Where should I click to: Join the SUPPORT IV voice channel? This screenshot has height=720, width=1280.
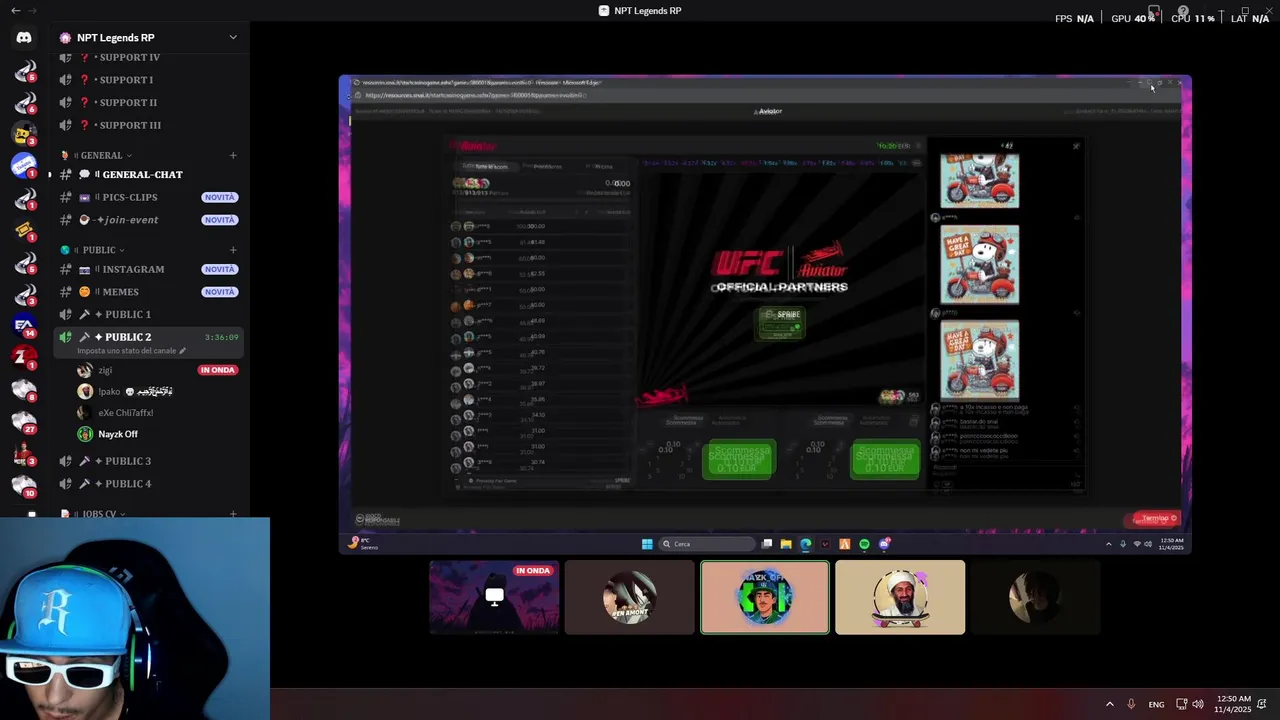point(149,57)
